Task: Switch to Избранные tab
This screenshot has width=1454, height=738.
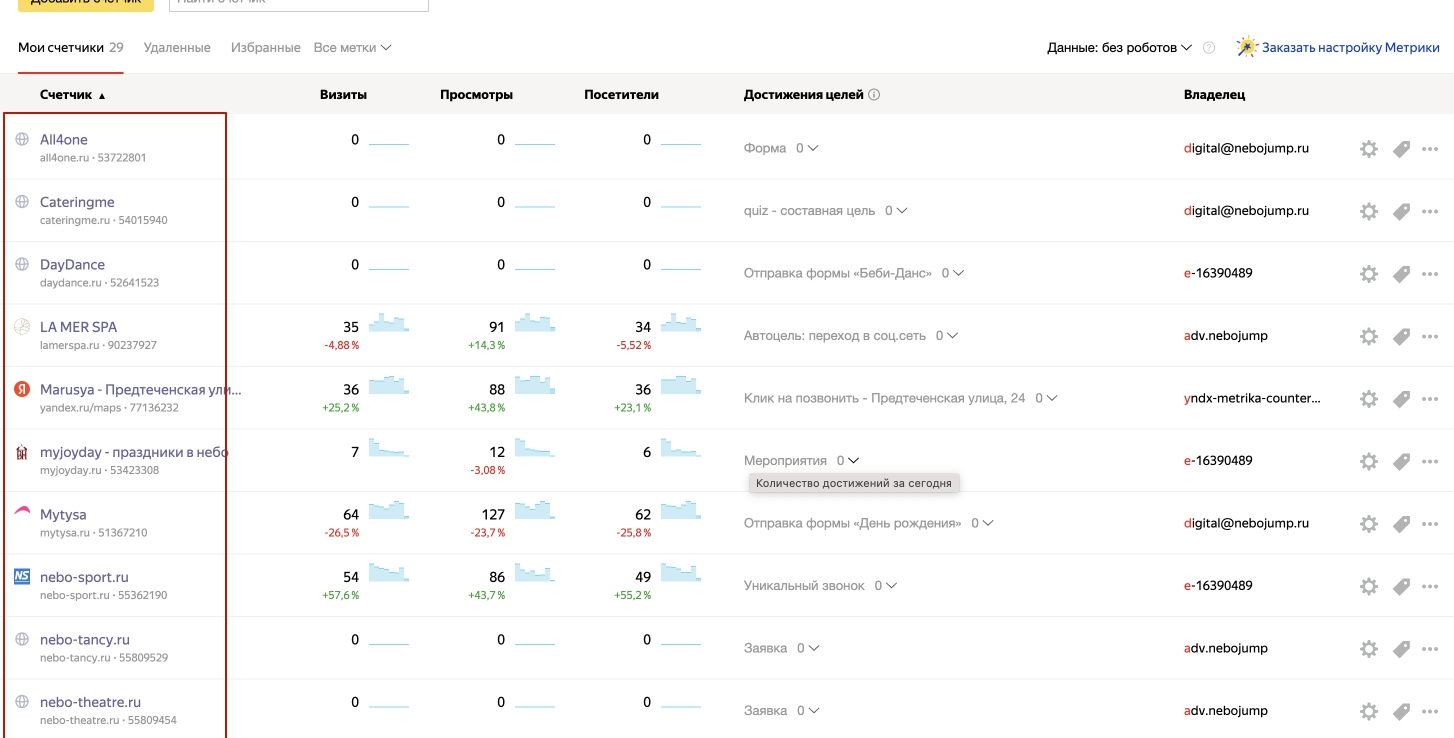Action: click(265, 48)
